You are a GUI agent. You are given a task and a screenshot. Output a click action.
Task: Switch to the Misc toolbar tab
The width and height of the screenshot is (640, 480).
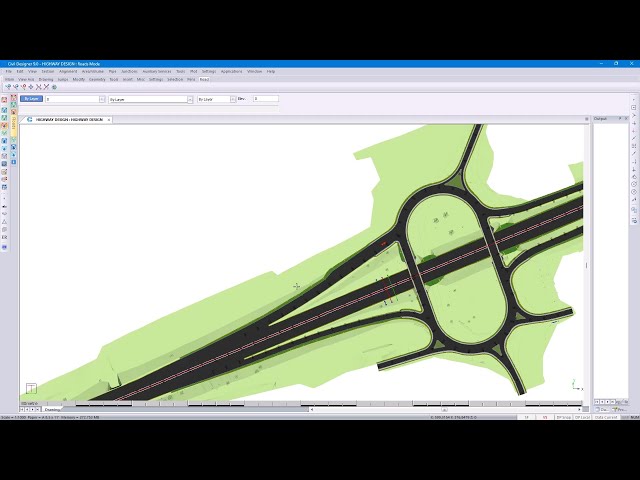pyautogui.click(x=141, y=80)
